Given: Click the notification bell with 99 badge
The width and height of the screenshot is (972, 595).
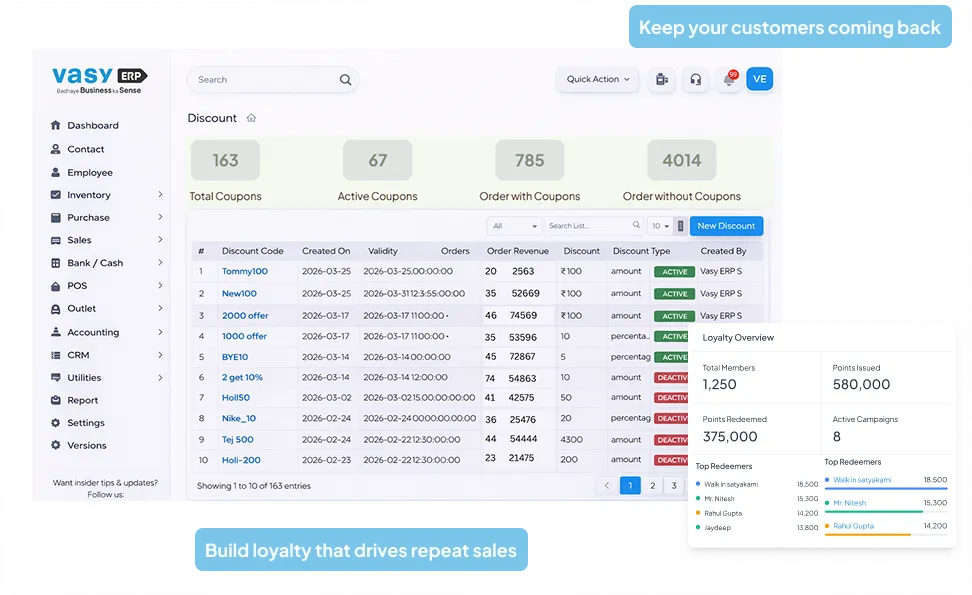Looking at the screenshot, I should point(728,78).
